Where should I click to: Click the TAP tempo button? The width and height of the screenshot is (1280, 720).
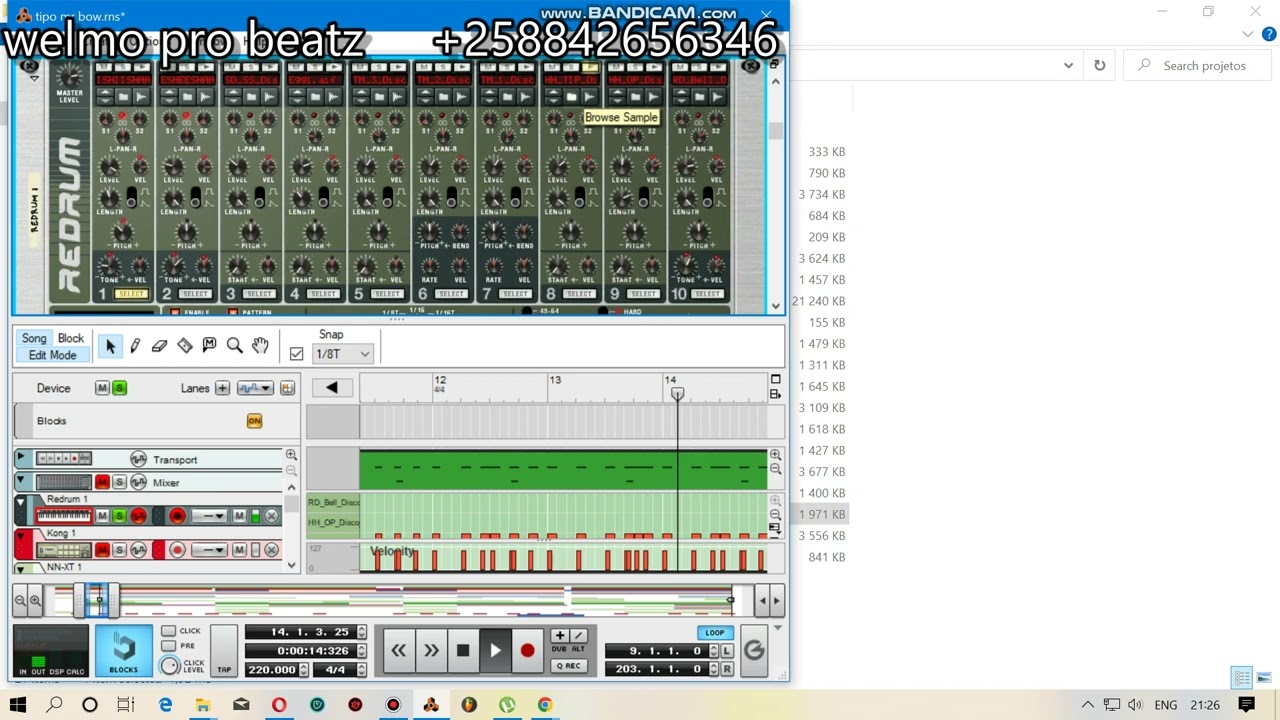coord(224,651)
